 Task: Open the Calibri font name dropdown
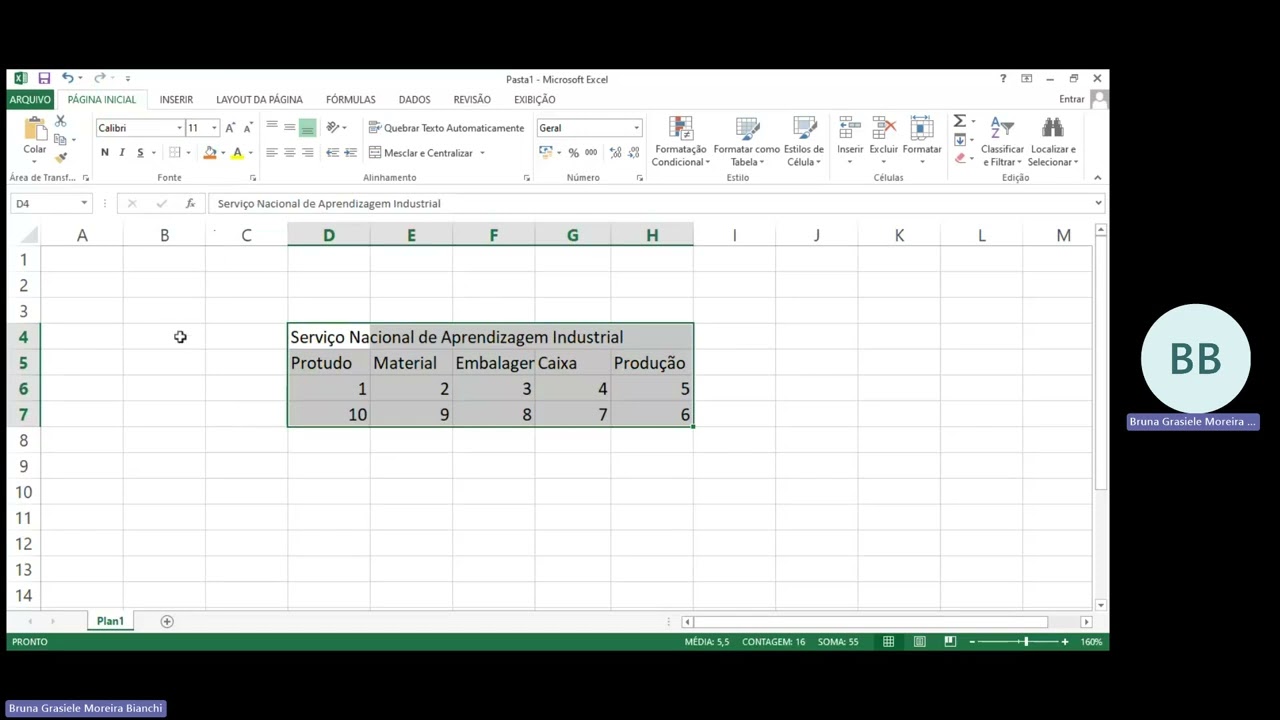pos(179,128)
